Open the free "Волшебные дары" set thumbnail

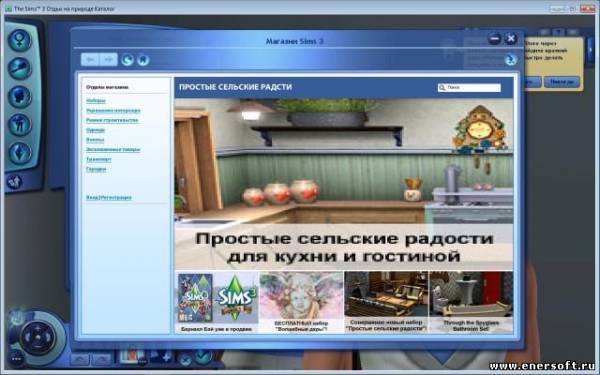[x=302, y=302]
